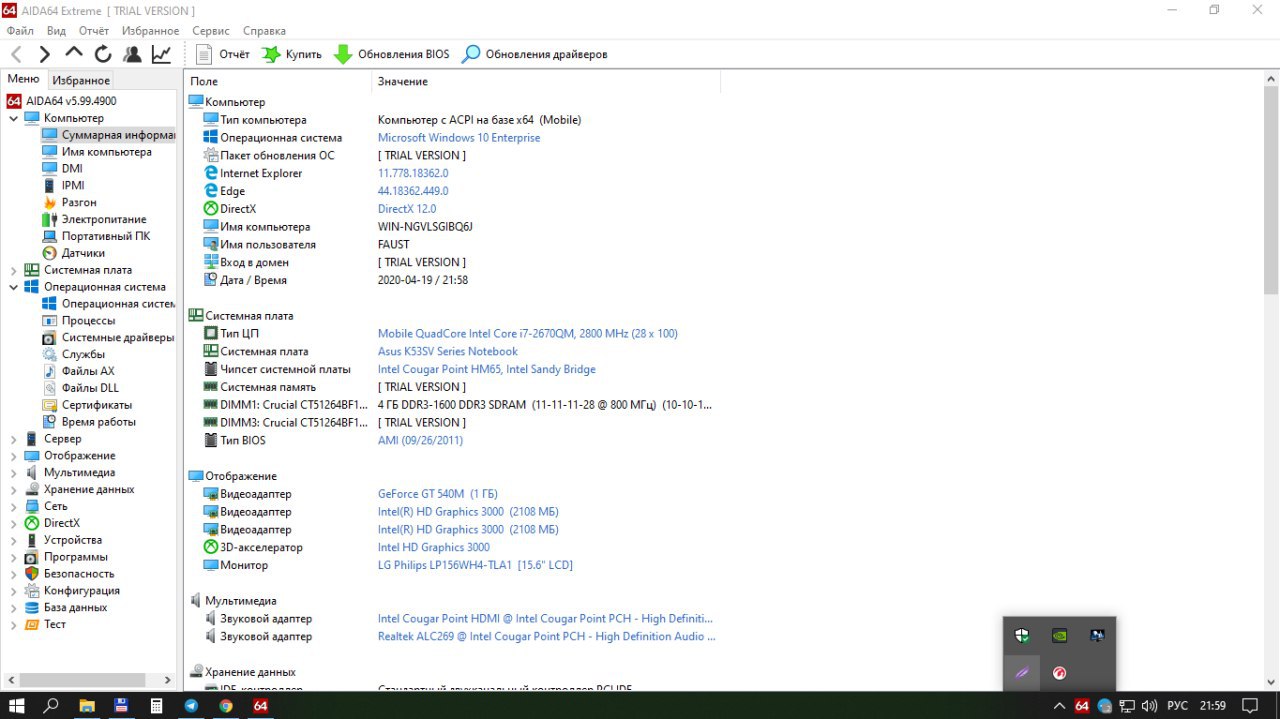Expand the Отображение tree node
The height and width of the screenshot is (719, 1280).
coord(13,456)
